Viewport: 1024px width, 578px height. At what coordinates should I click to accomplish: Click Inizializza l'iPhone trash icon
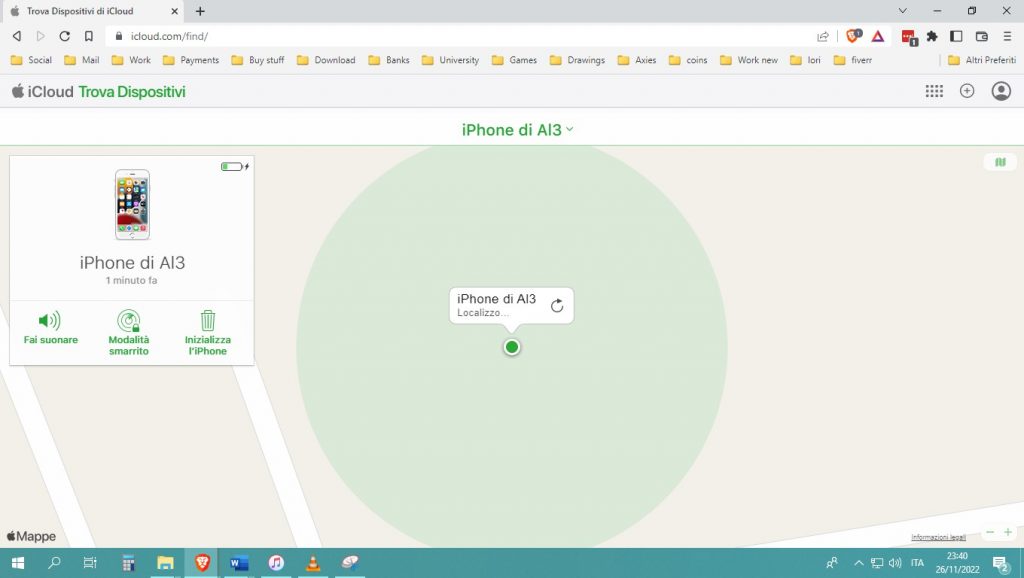(x=207, y=321)
